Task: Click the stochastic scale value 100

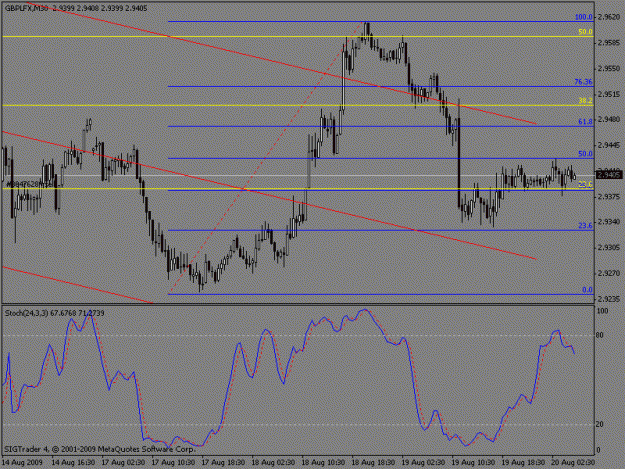Action: click(x=603, y=311)
